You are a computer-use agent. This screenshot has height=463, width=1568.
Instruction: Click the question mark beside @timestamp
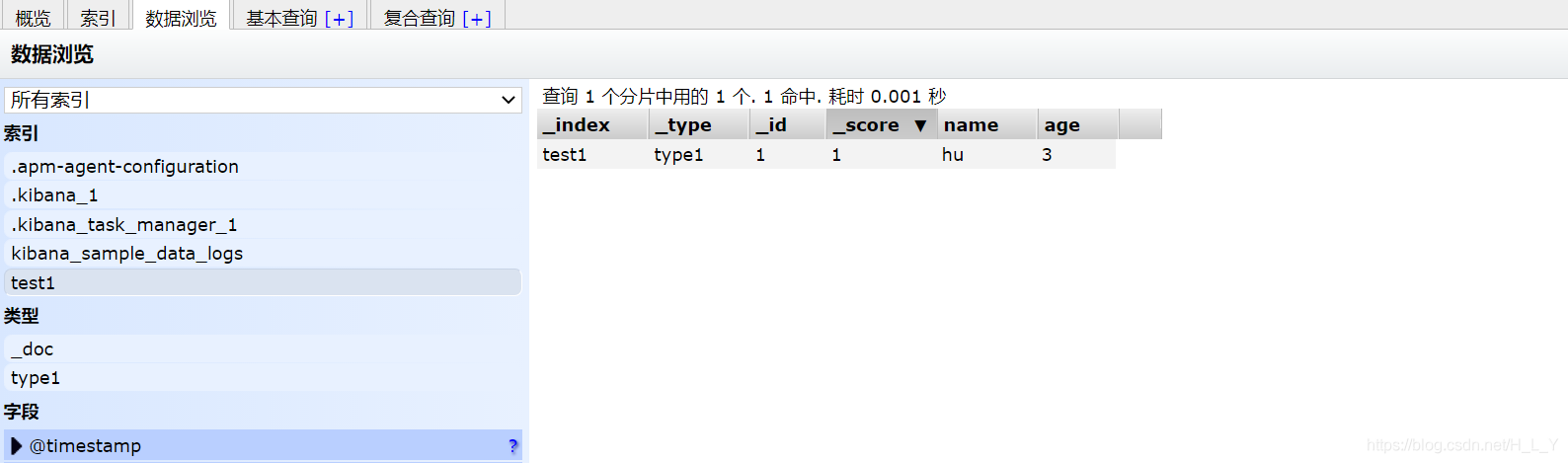[x=512, y=446]
